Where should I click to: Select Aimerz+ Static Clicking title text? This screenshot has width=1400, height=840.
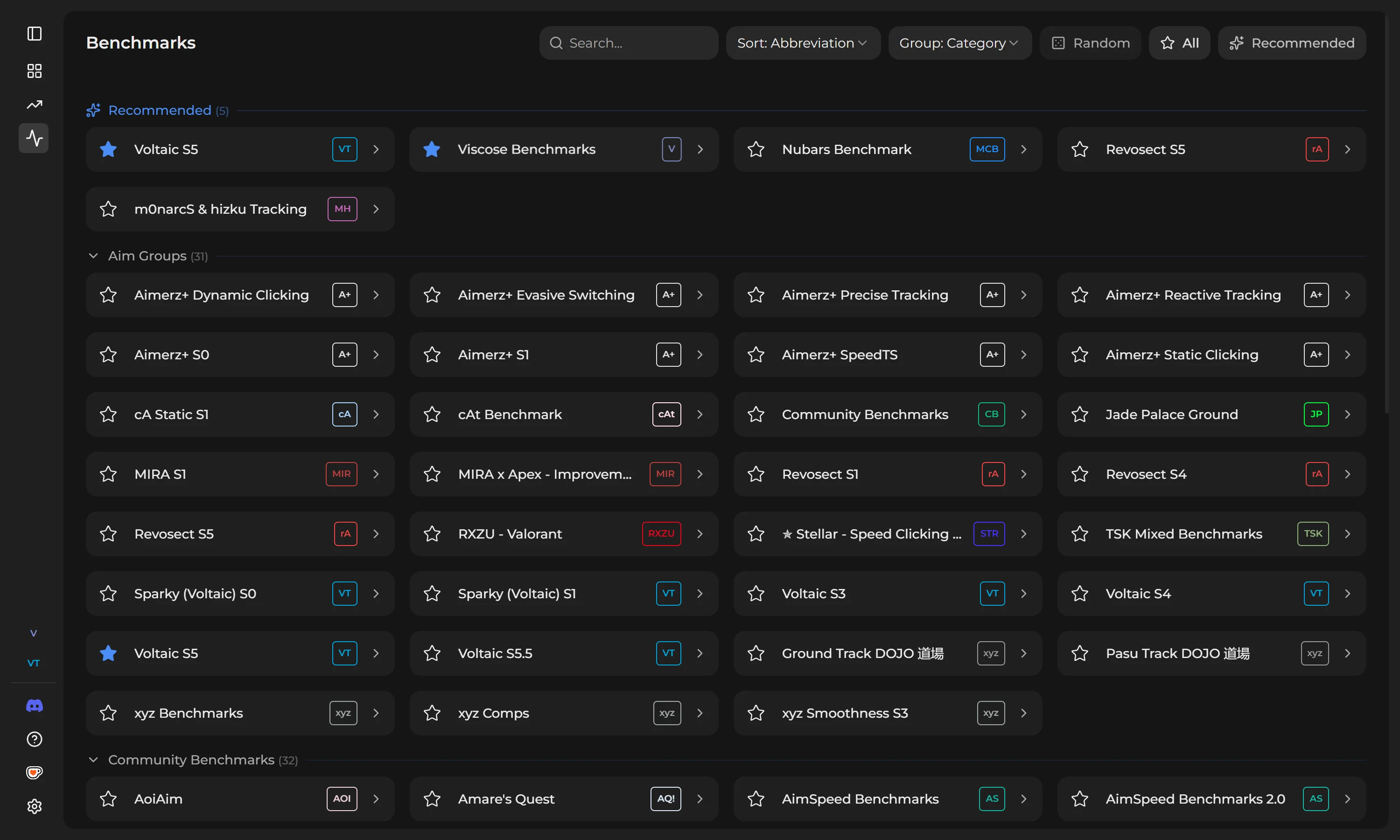coord(1182,355)
